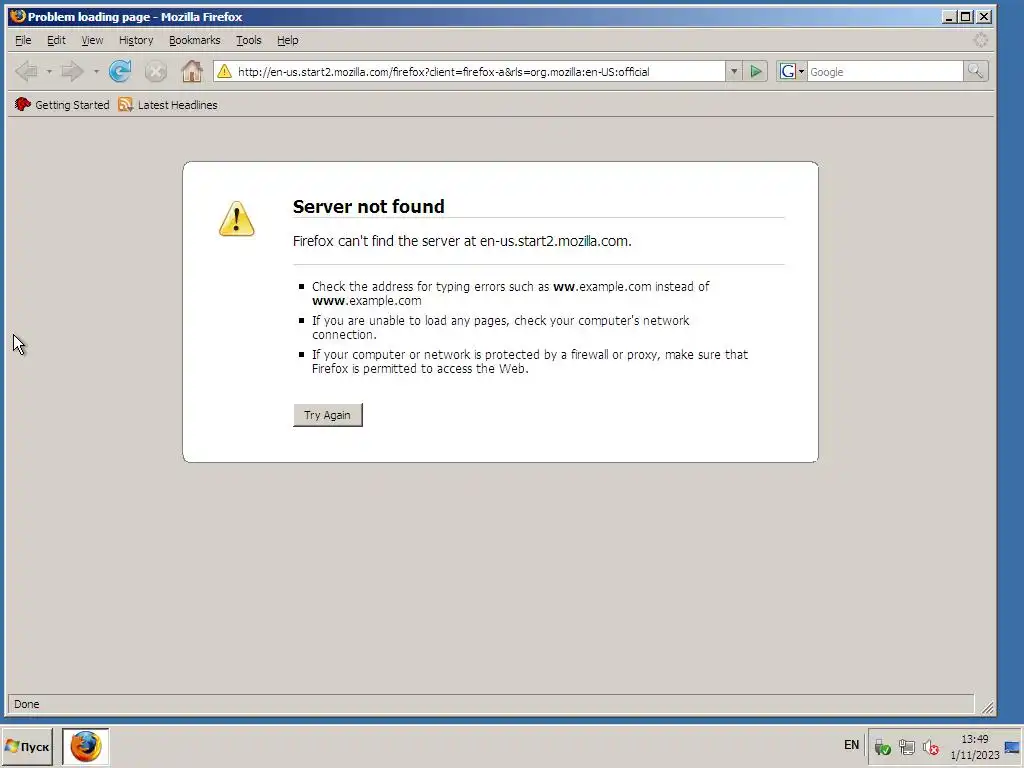Open the File menu
1024x768 pixels.
(x=23, y=40)
